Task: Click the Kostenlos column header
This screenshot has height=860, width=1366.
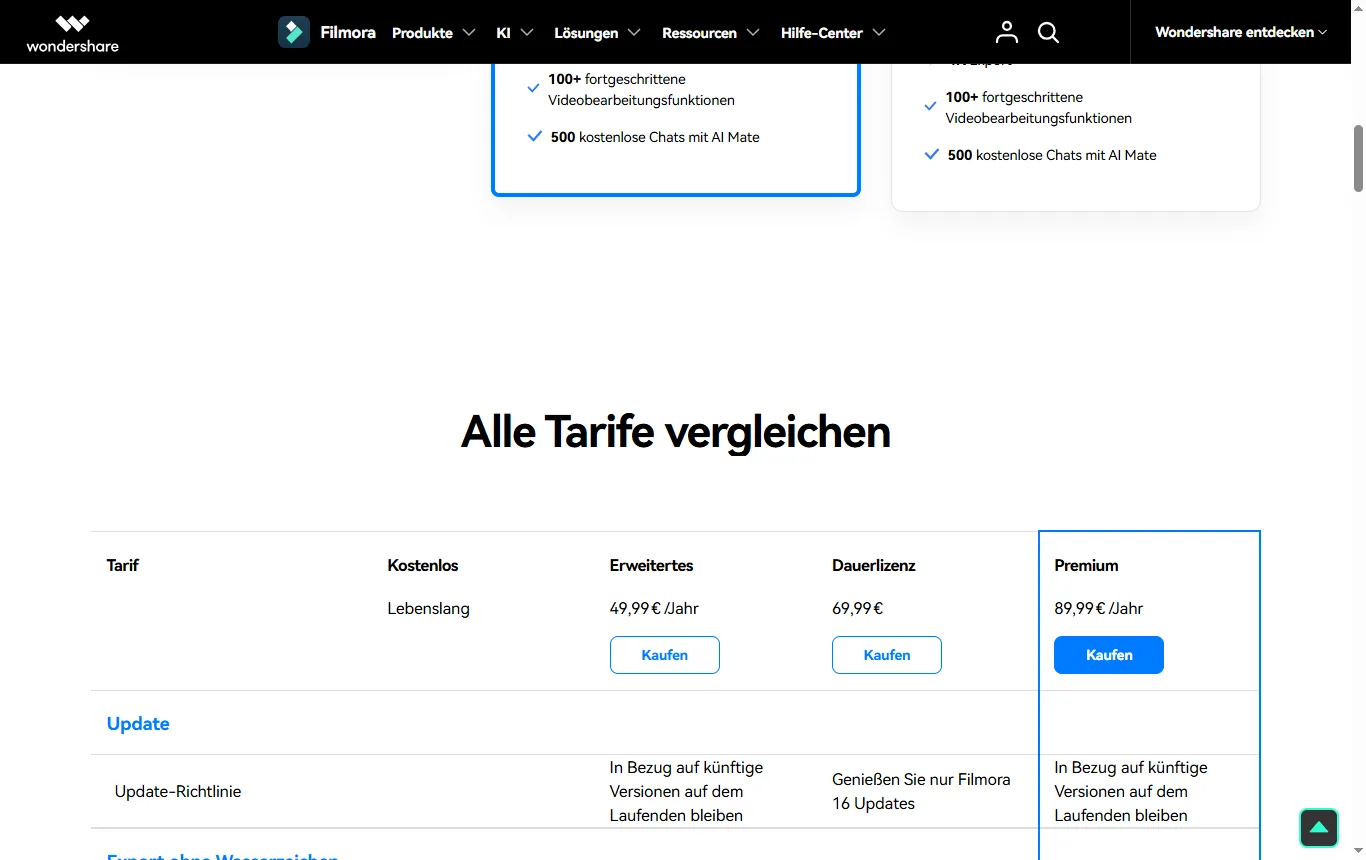Action: 423,565
